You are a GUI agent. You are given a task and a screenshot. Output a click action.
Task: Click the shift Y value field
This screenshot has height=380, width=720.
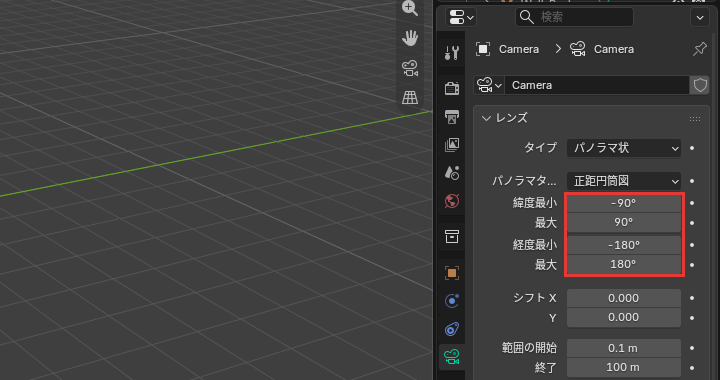tap(624, 318)
